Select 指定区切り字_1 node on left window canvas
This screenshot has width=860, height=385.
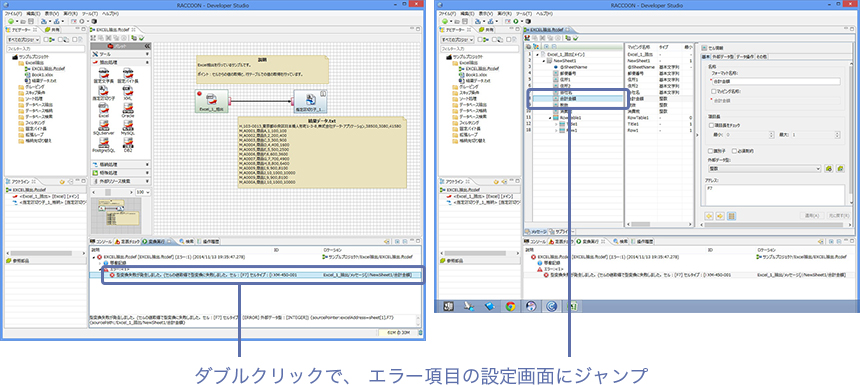[311, 101]
